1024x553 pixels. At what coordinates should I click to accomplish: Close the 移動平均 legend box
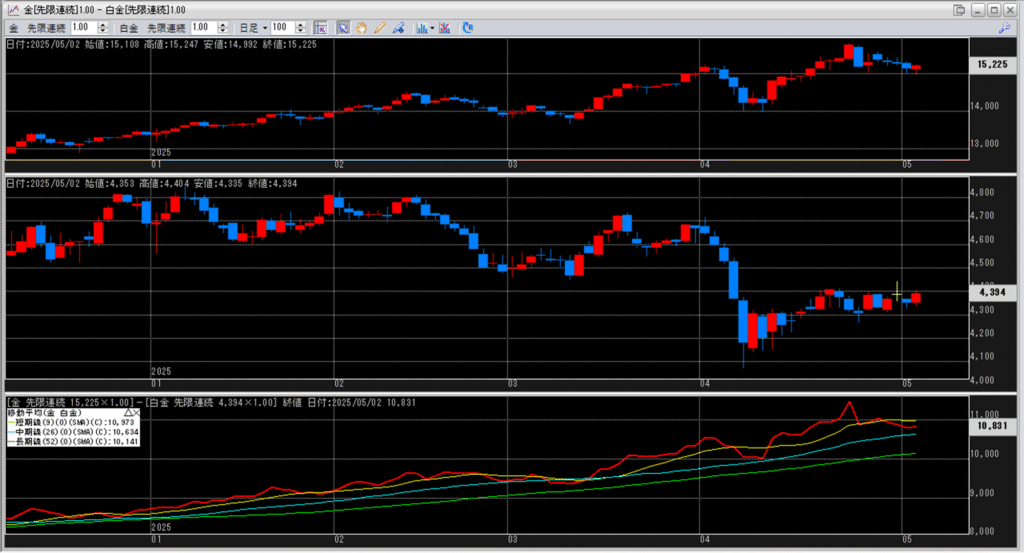pyautogui.click(x=136, y=412)
